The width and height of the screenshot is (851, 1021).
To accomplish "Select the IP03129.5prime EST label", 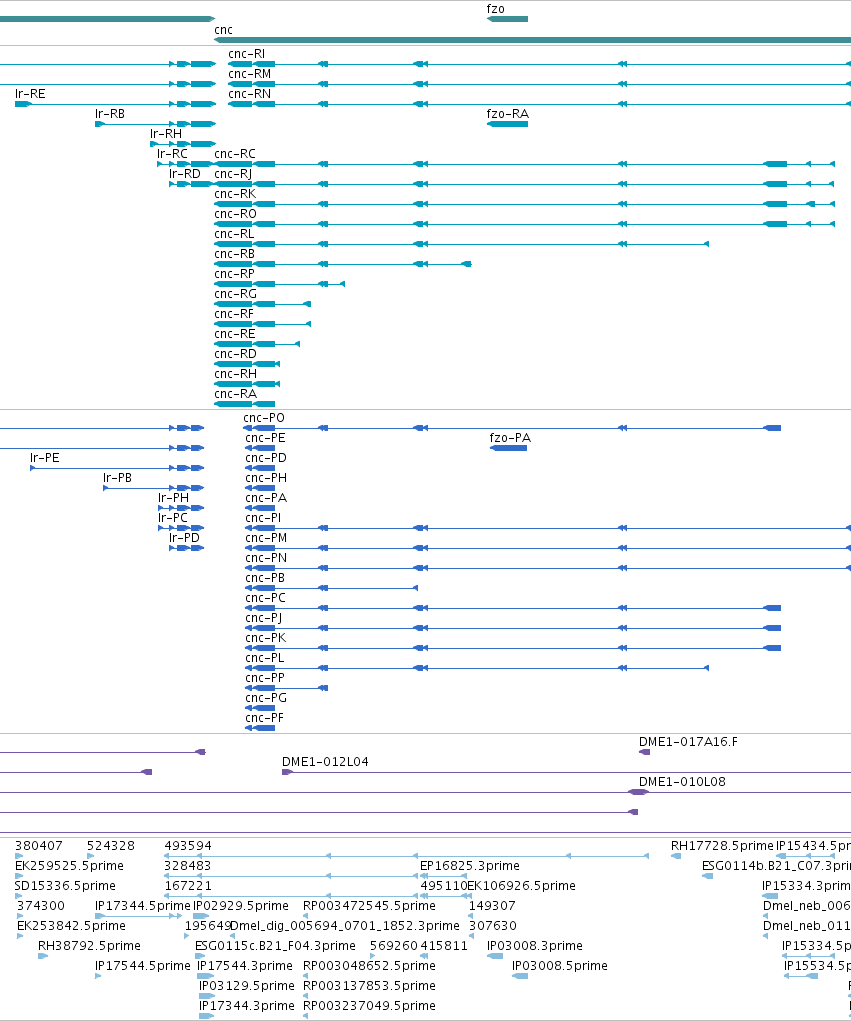I will pos(247,986).
